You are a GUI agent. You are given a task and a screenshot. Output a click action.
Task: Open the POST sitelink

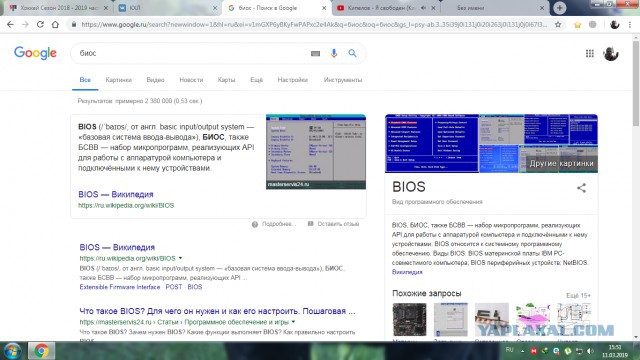click(x=173, y=287)
